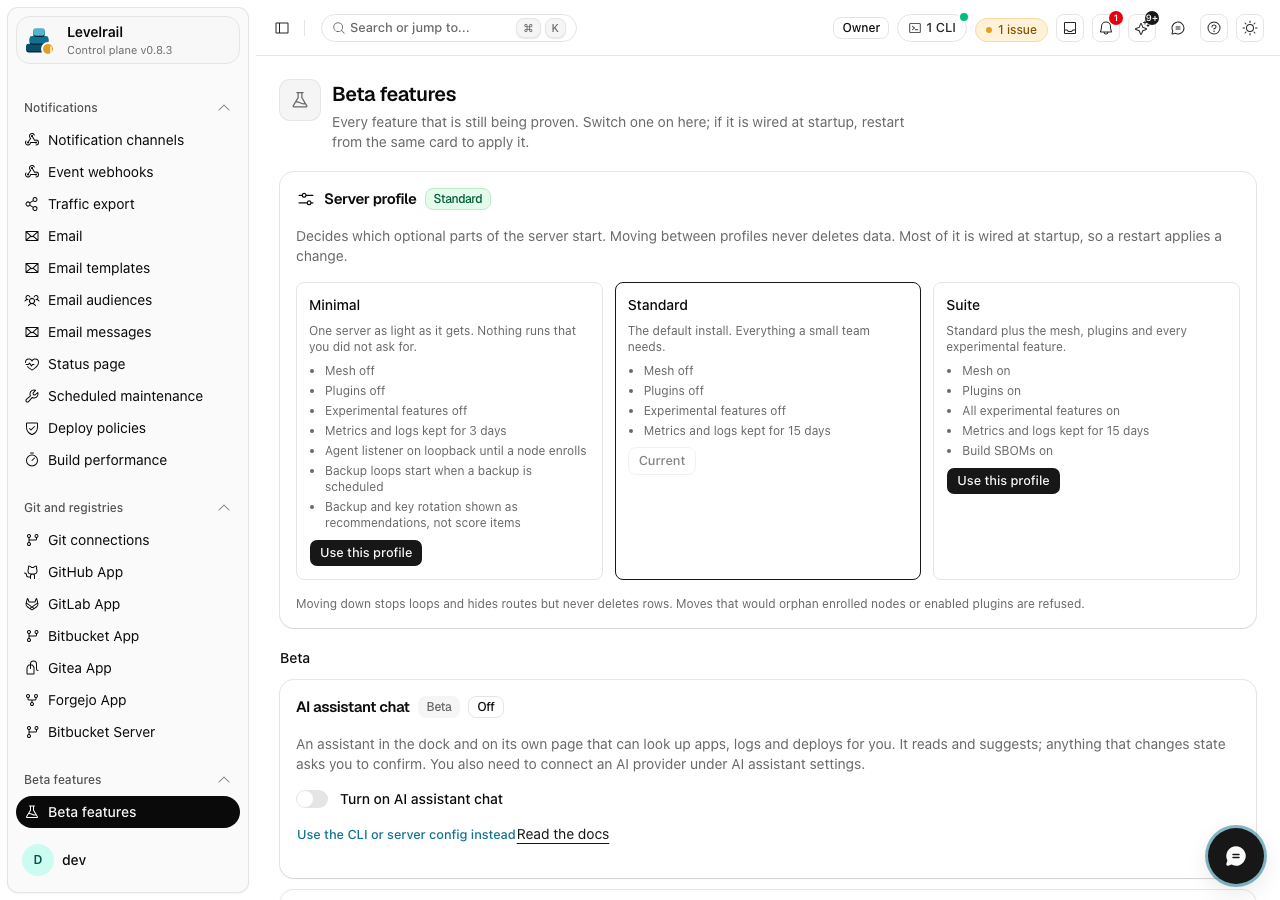Click the Build performance stopwatch icon

[x=32, y=460]
